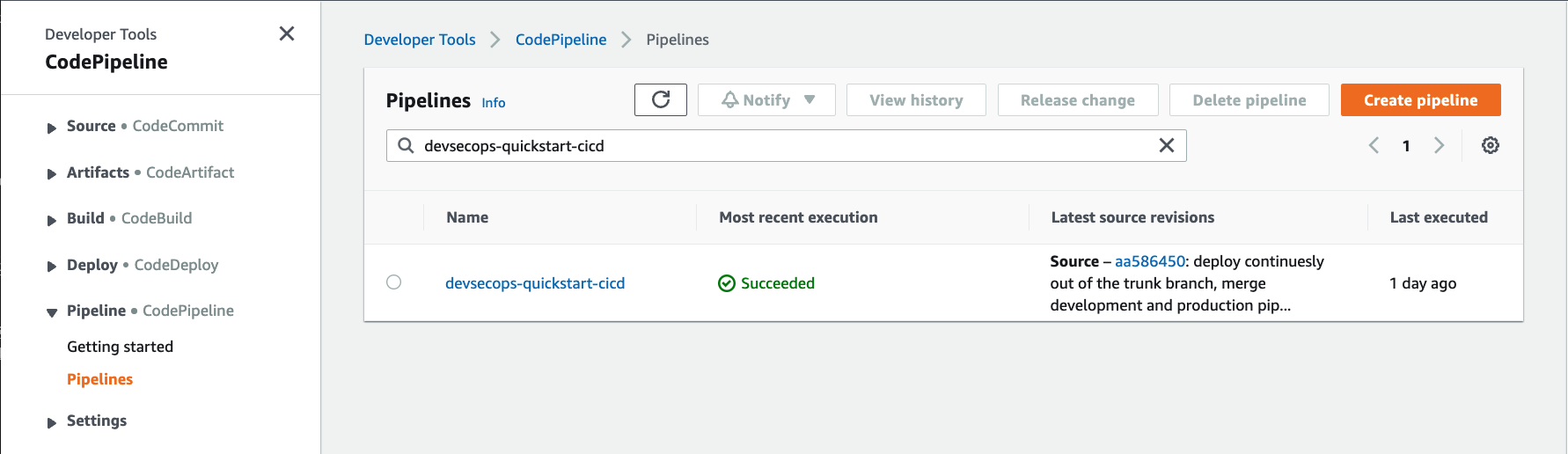
Task: Expand the Source CodeCommit section
Action: 52,128
